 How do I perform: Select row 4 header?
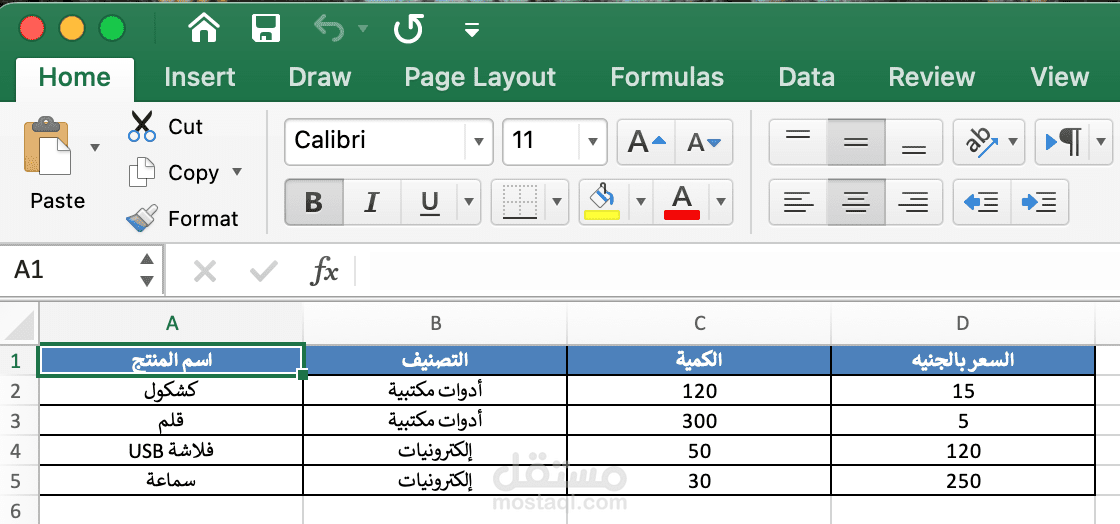[x=19, y=451]
